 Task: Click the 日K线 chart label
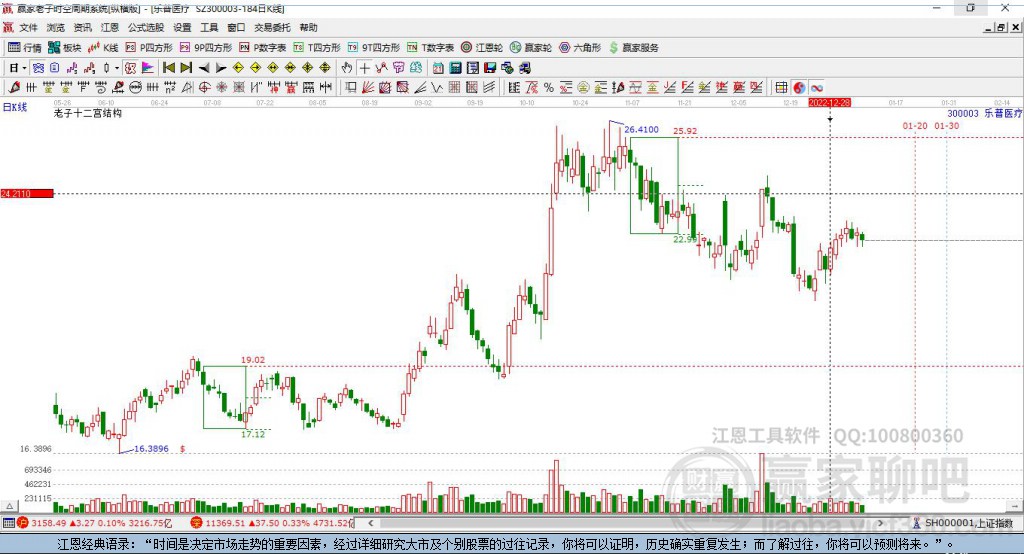15,107
